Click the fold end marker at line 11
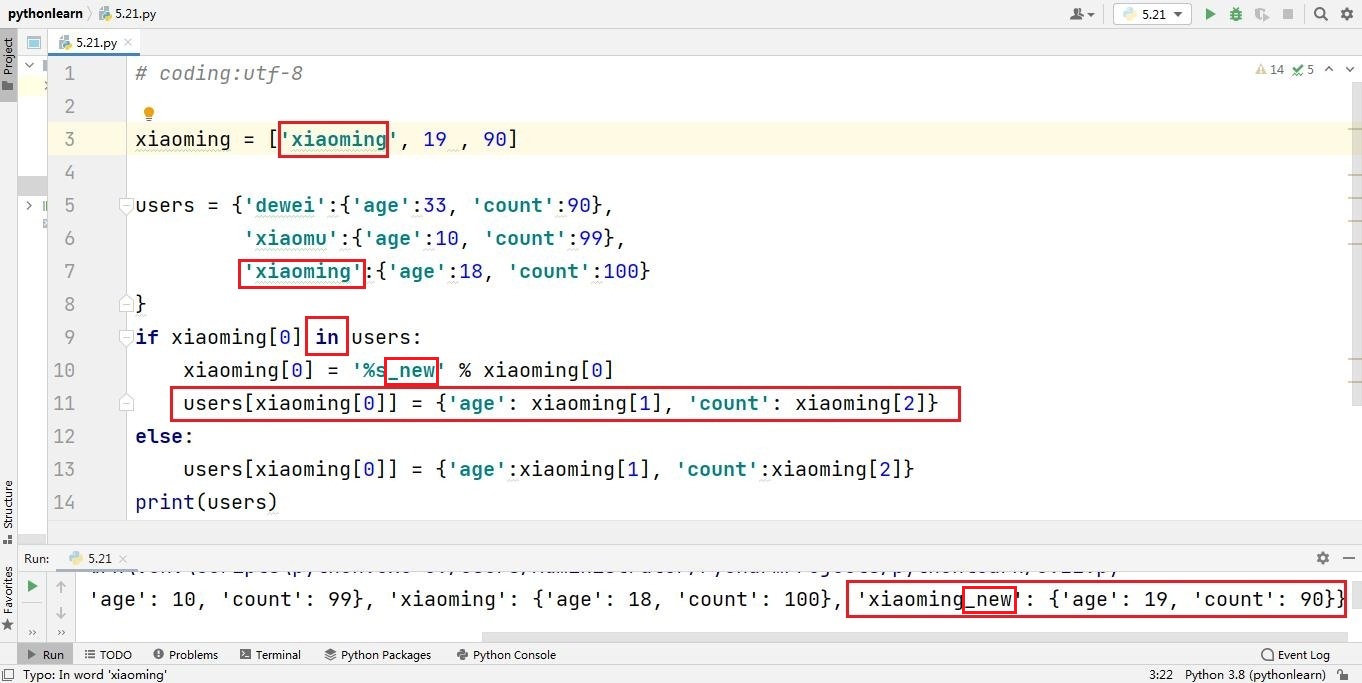 [126, 403]
